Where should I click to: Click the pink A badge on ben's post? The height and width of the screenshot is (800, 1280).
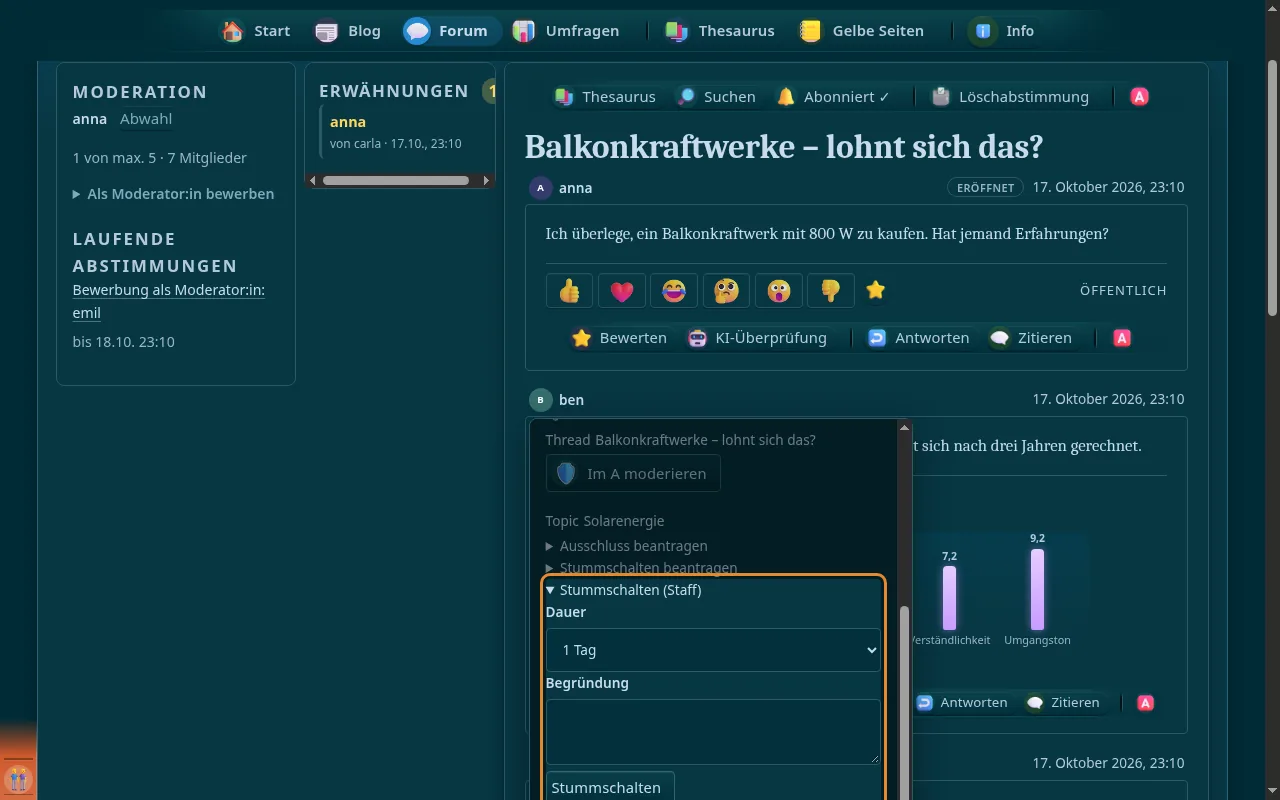[x=1146, y=703]
